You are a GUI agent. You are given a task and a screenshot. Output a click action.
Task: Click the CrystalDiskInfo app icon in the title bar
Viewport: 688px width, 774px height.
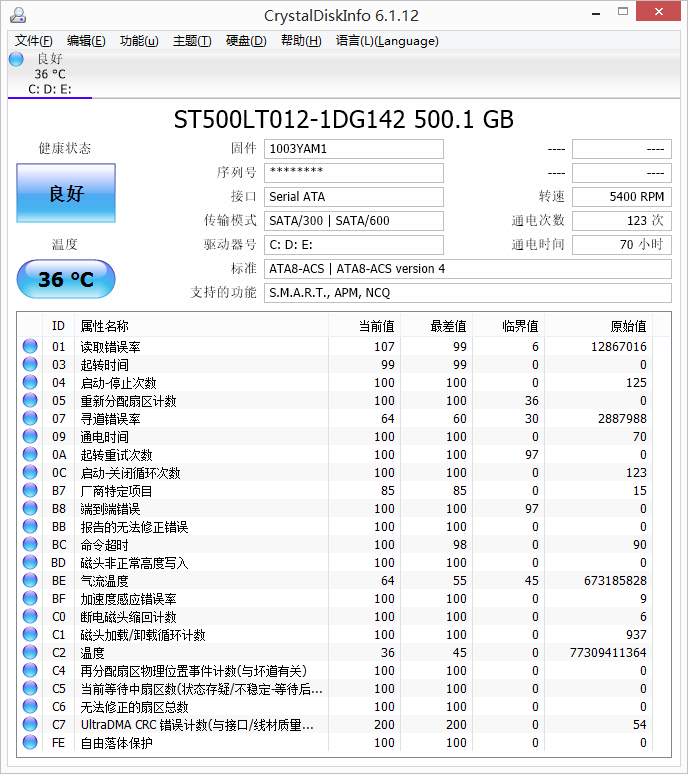(18, 15)
